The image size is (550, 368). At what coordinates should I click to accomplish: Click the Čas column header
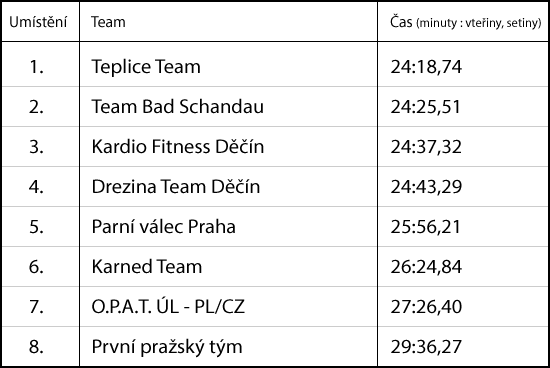pyautogui.click(x=466, y=22)
